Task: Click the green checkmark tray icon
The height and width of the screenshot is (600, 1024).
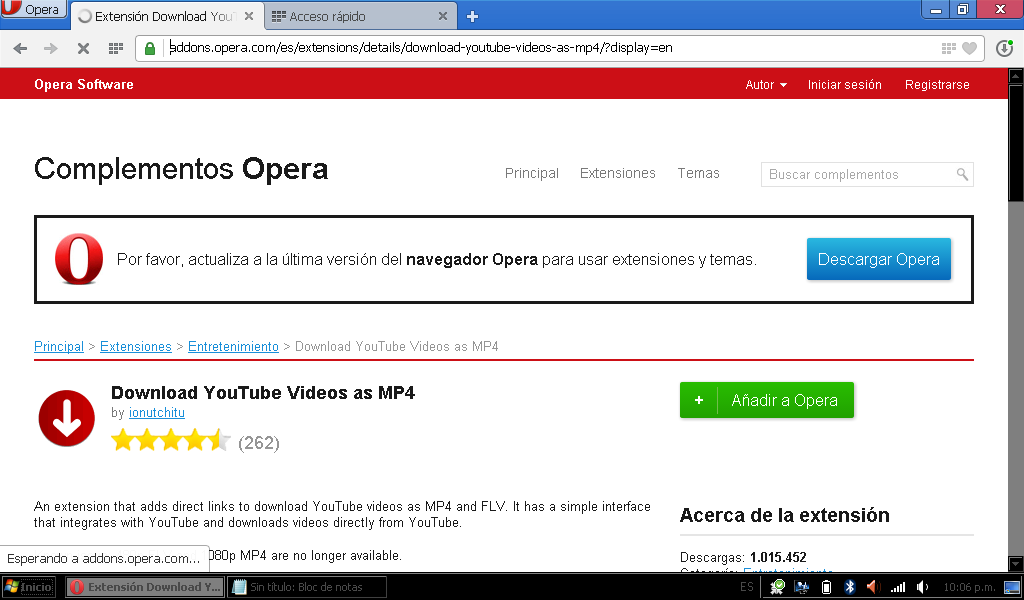Action: [x=777, y=587]
